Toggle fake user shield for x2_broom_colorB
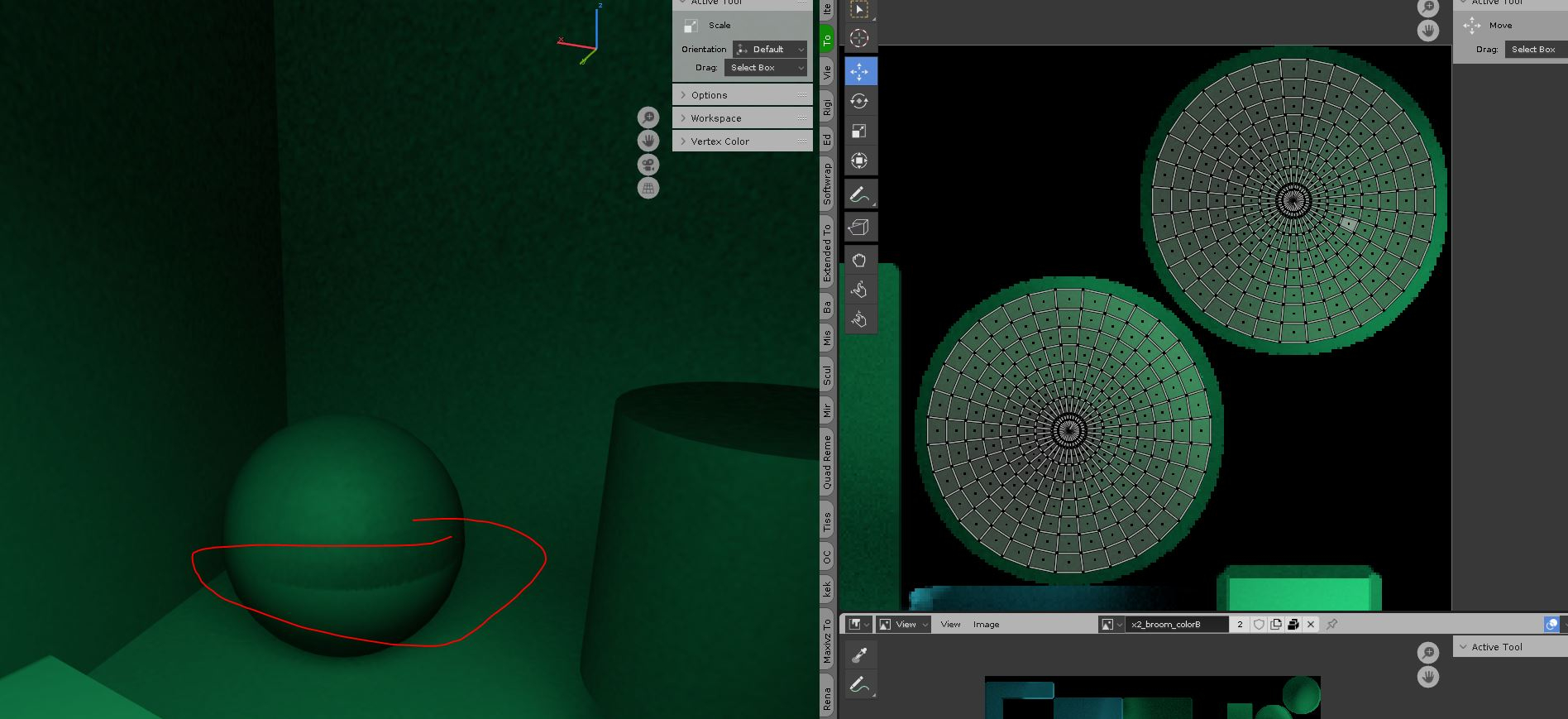The width and height of the screenshot is (1568, 719). tap(1259, 625)
